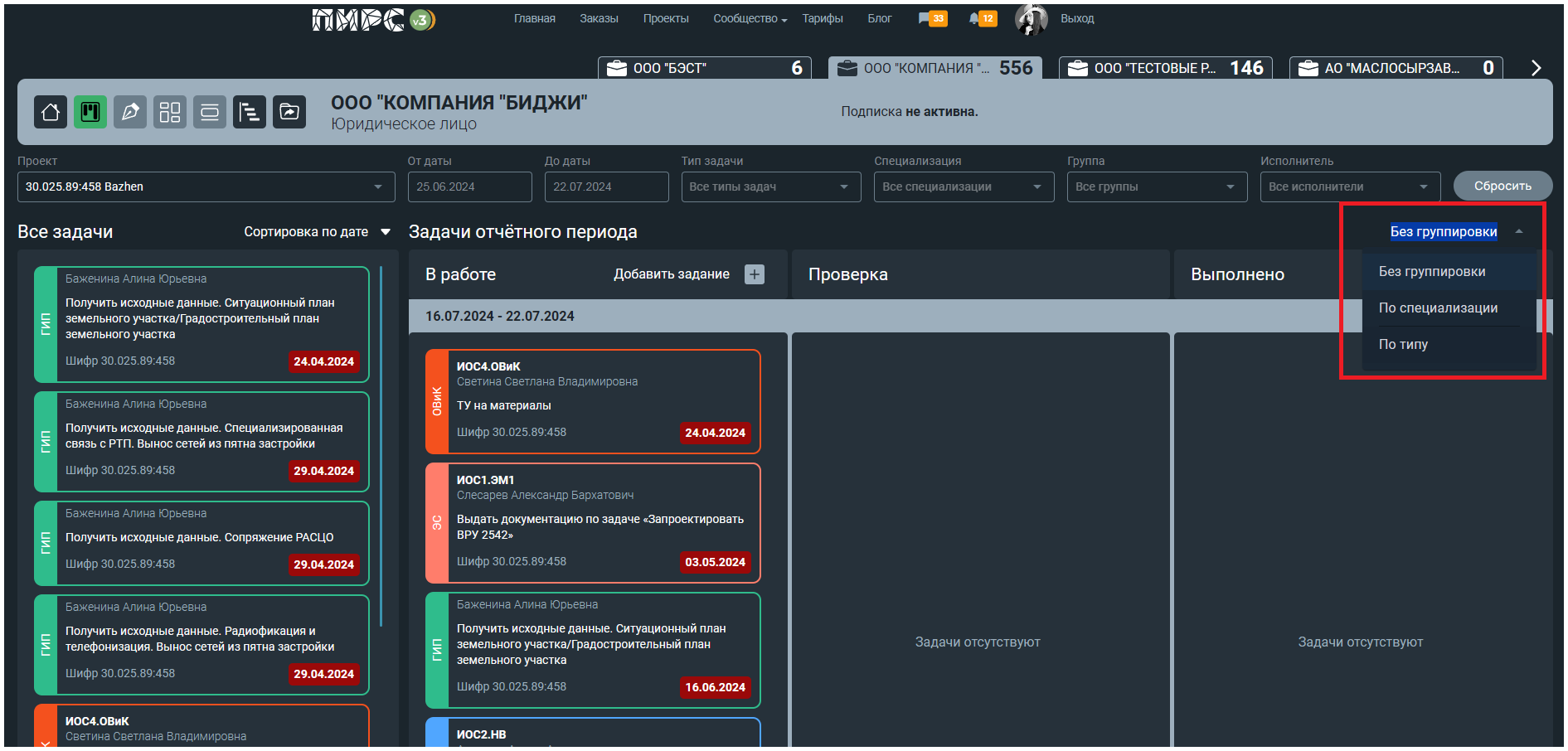1568x751 pixels.
Task: Select the ООО "КОМПАНИЯ" 556 tab
Action: tap(934, 68)
